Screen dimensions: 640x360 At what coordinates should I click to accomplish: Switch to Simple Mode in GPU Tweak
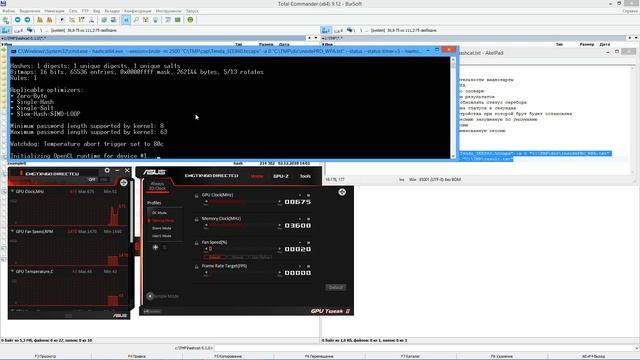pyautogui.click(x=163, y=296)
